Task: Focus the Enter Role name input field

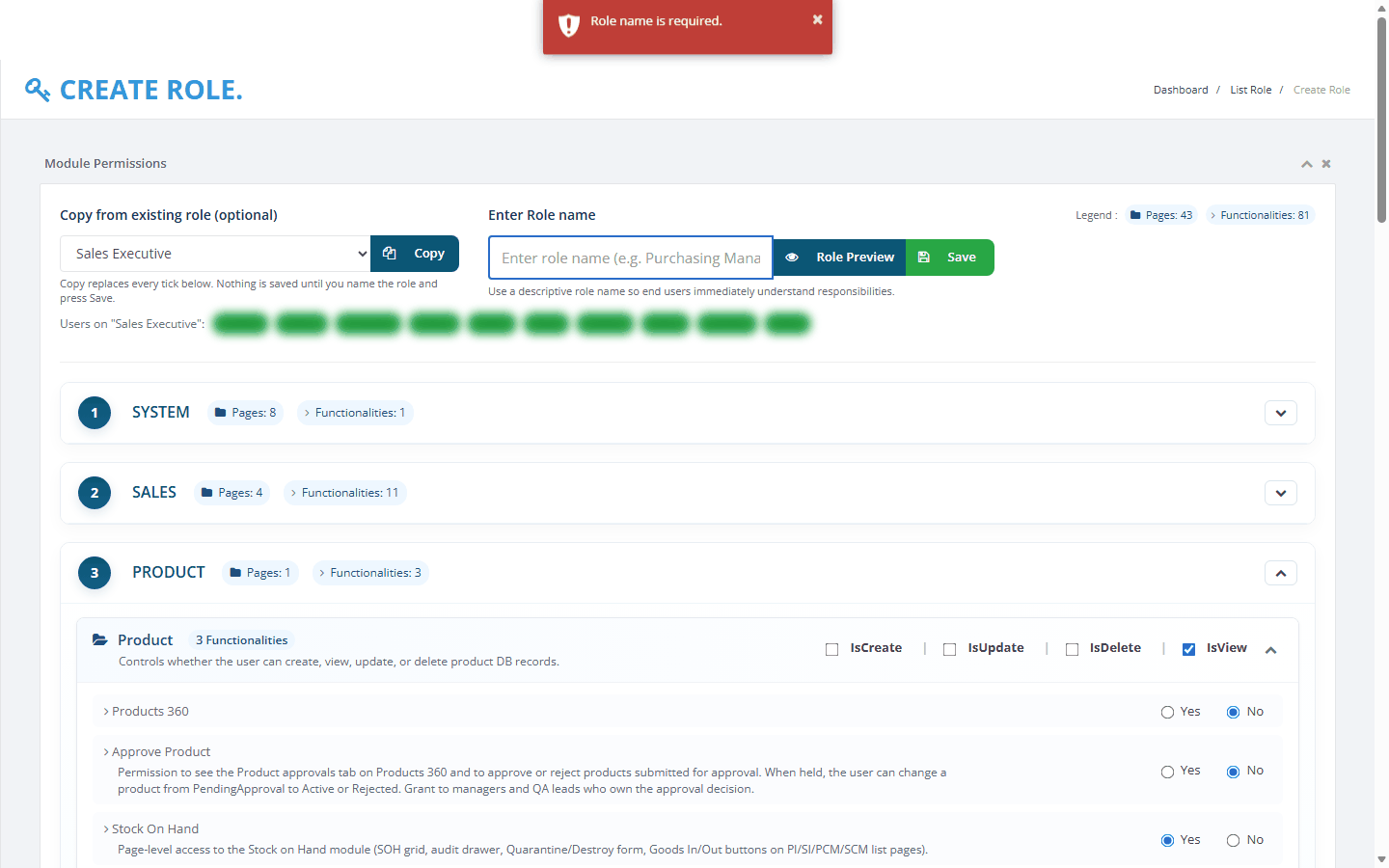Action: (631, 258)
